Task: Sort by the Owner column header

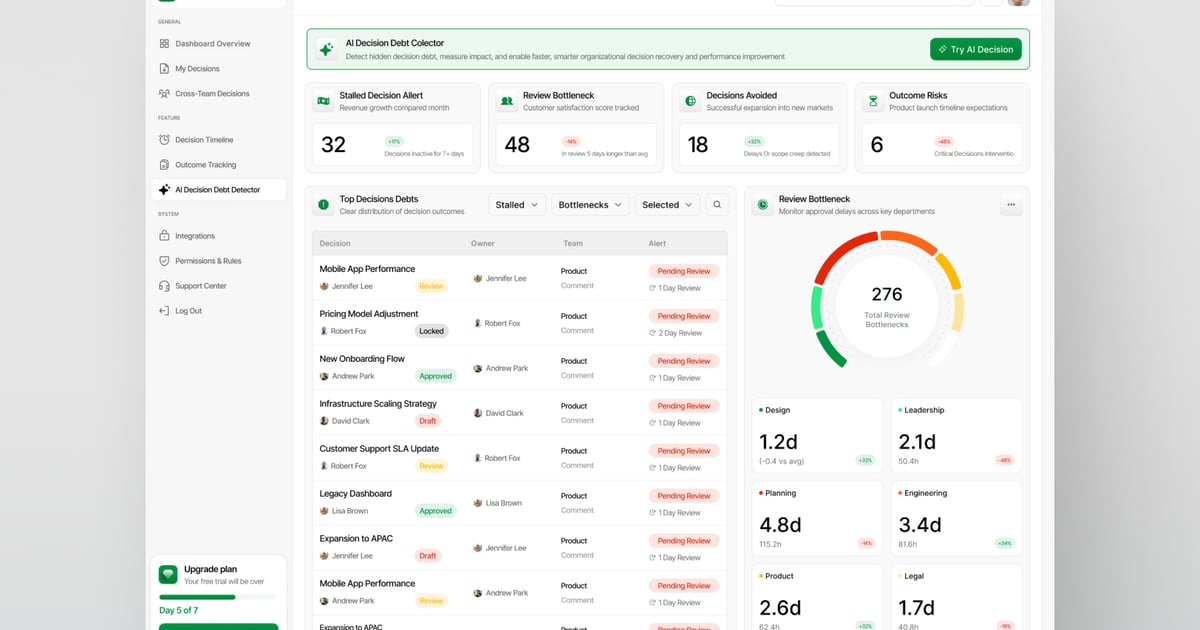Action: [x=483, y=244]
